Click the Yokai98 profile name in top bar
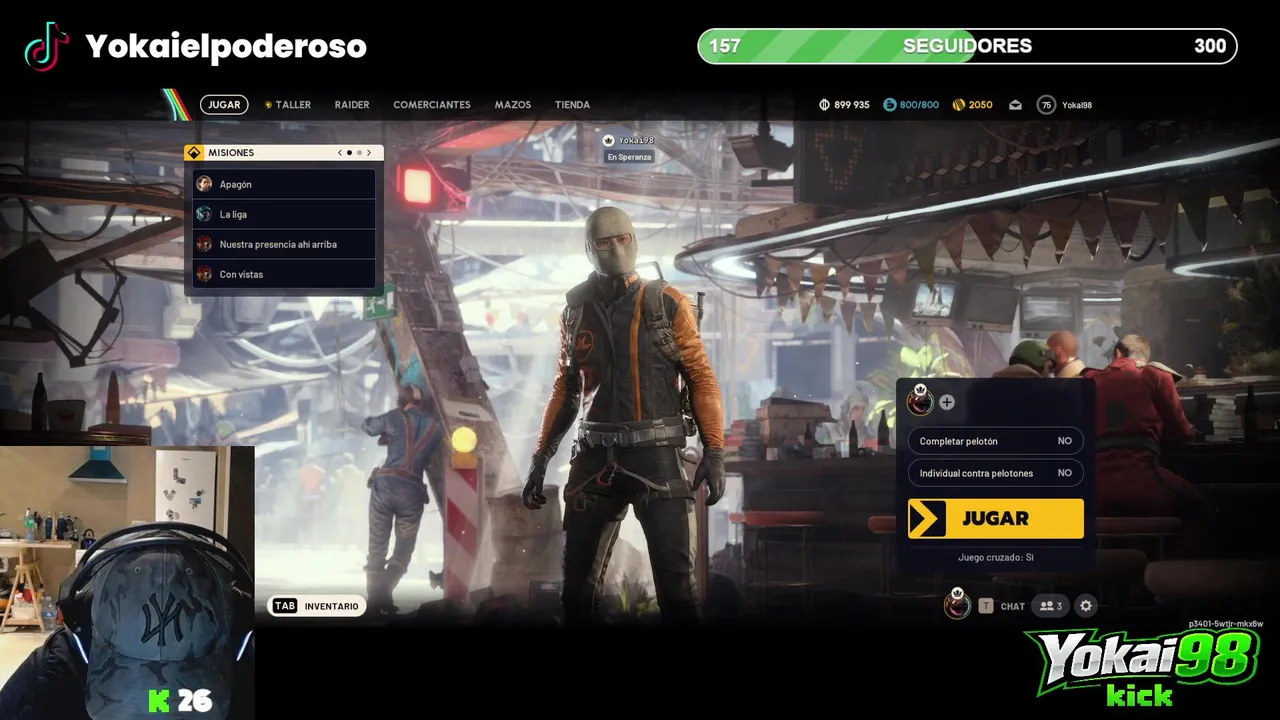 (x=1077, y=104)
